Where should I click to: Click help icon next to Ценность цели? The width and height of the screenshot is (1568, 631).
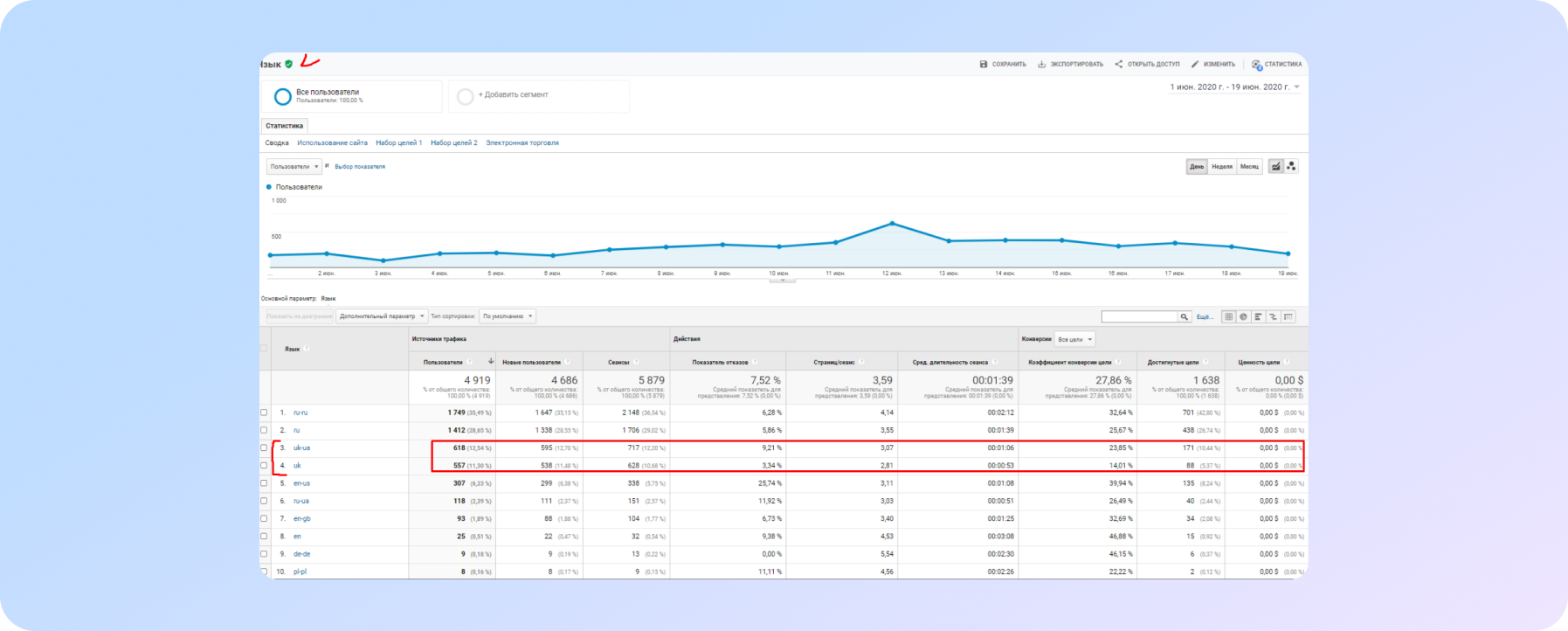click(x=1287, y=362)
